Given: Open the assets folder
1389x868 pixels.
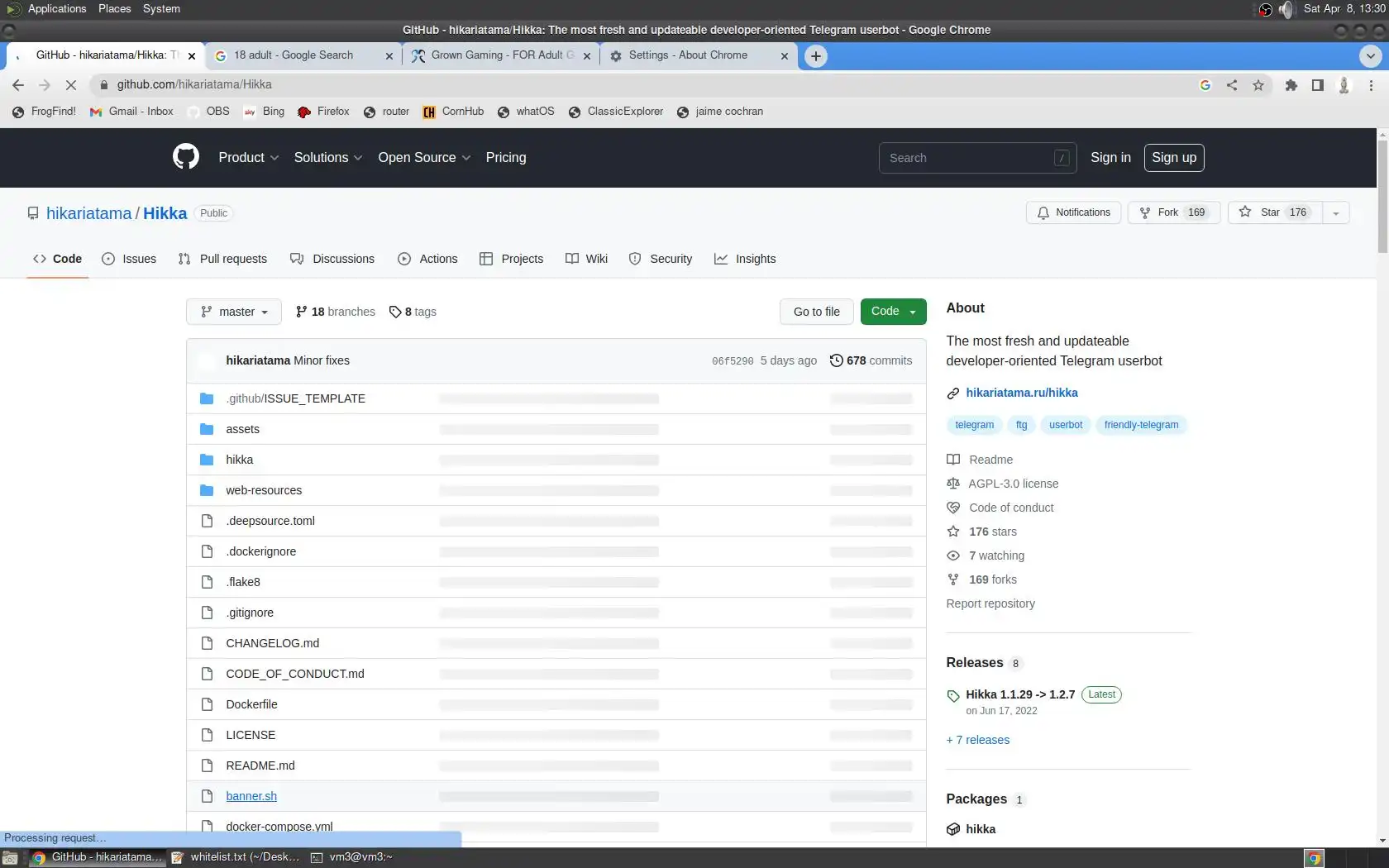Looking at the screenshot, I should tap(242, 429).
